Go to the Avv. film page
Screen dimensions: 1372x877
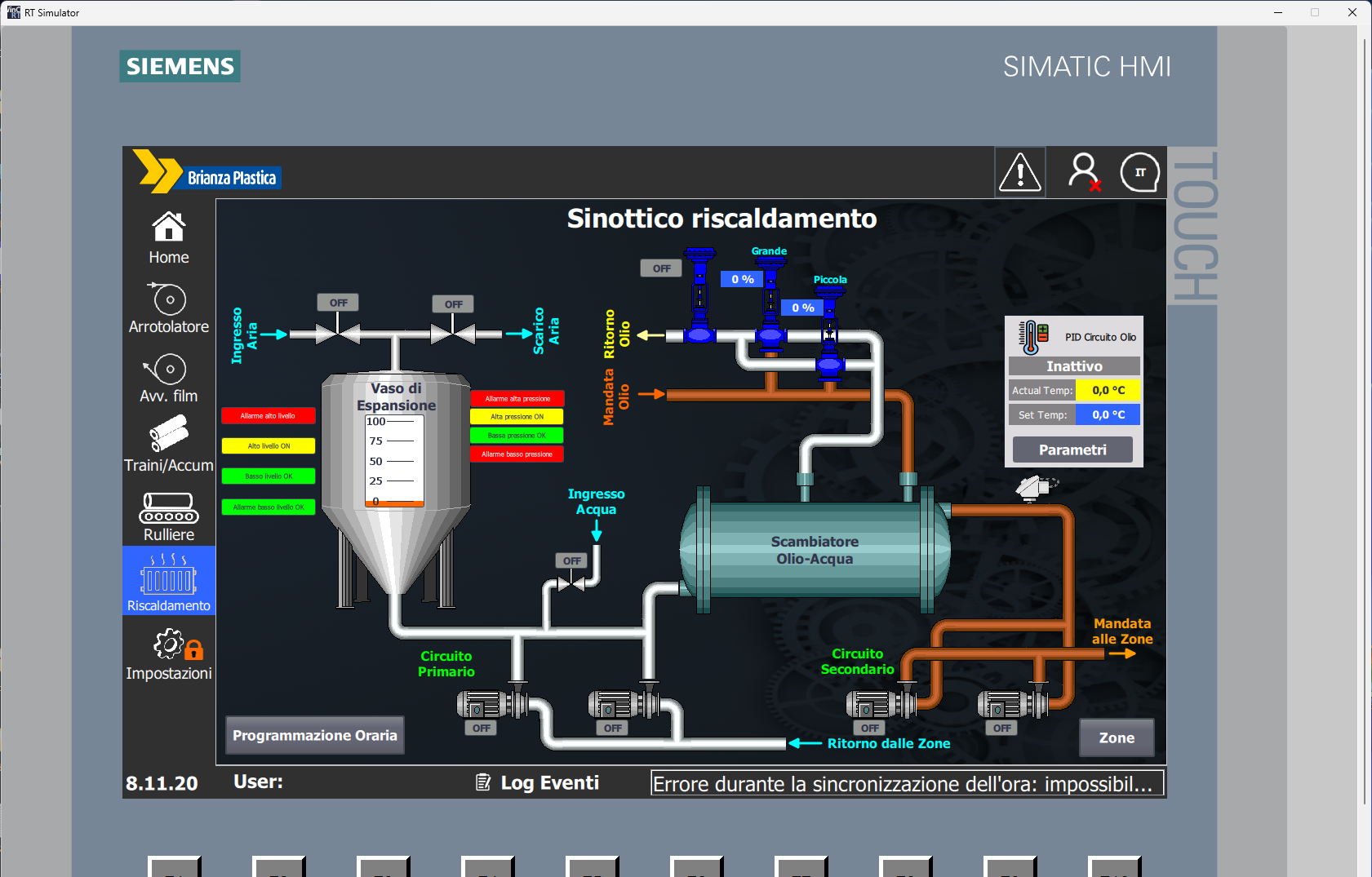pyautogui.click(x=169, y=378)
